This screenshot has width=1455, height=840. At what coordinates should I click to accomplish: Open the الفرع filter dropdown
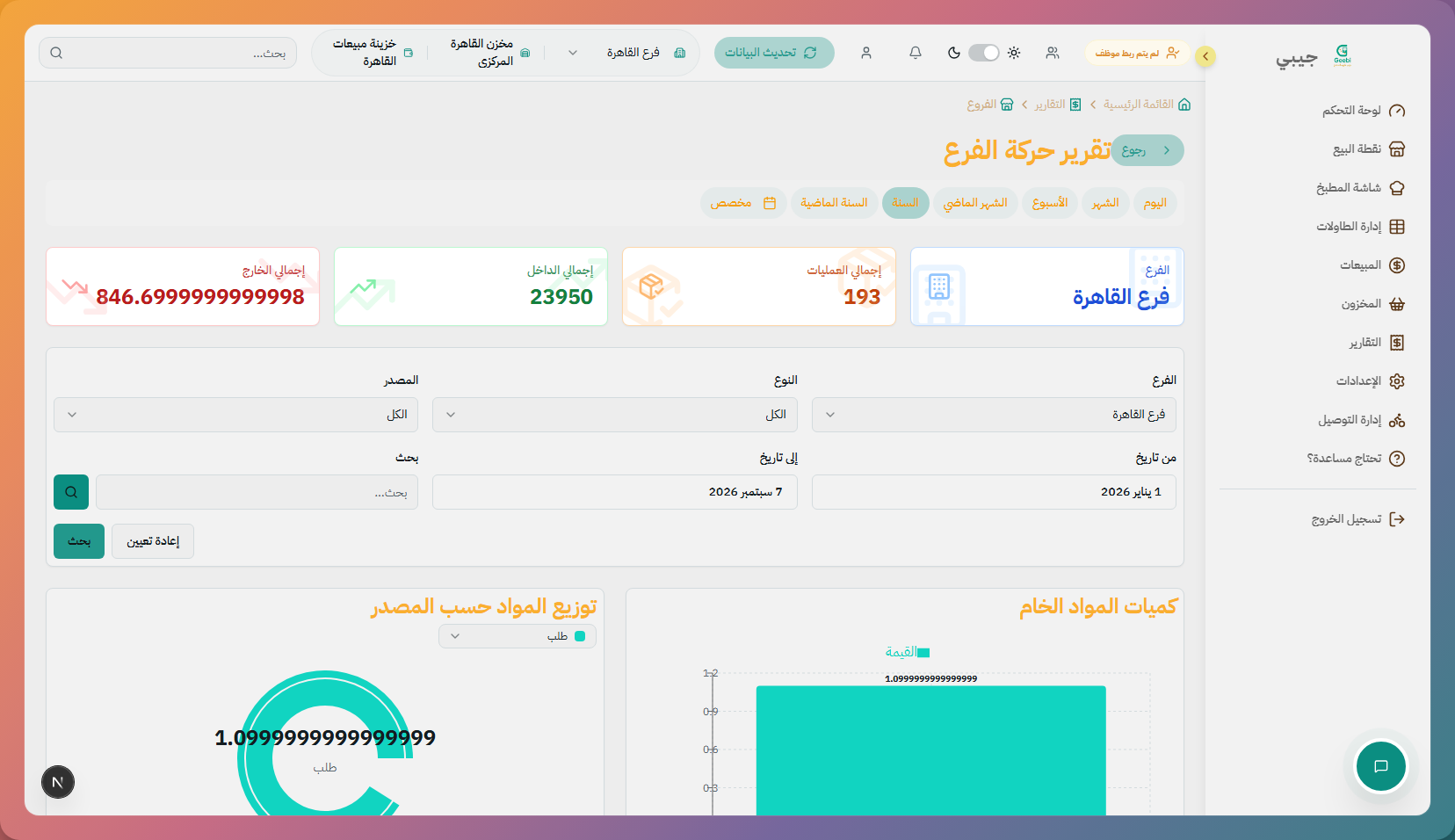point(994,415)
